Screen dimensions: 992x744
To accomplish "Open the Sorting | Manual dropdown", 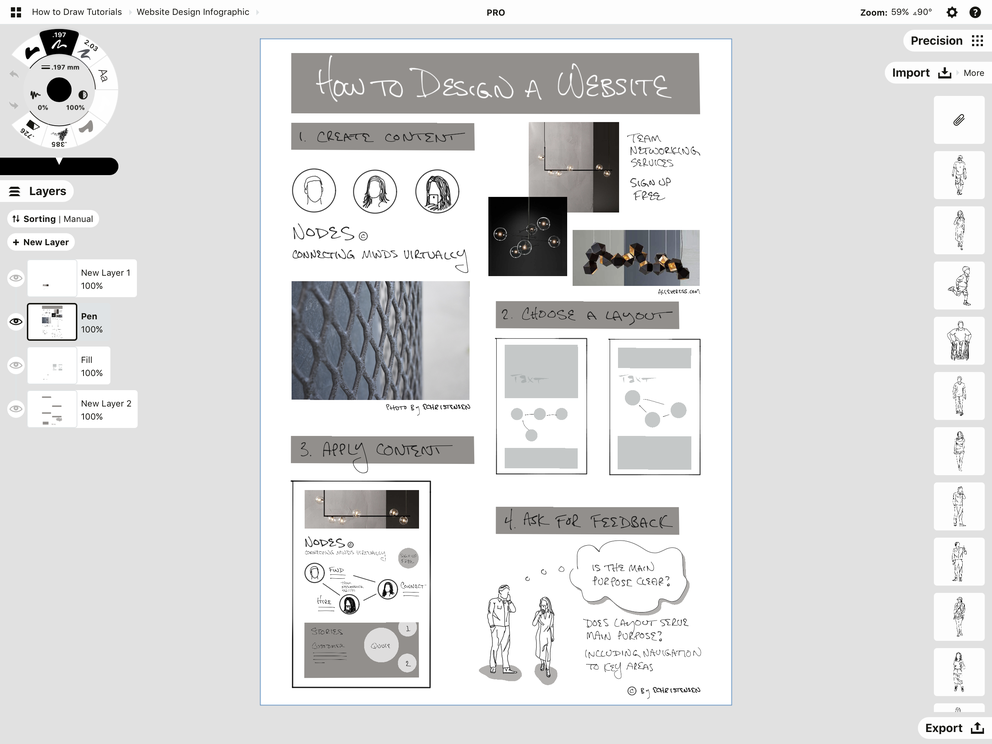I will 53,218.
